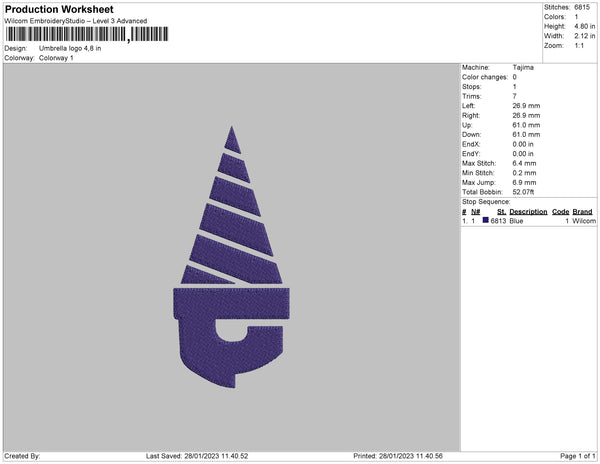Click design name 'Umbrella logo 4,8 in'

70,48
